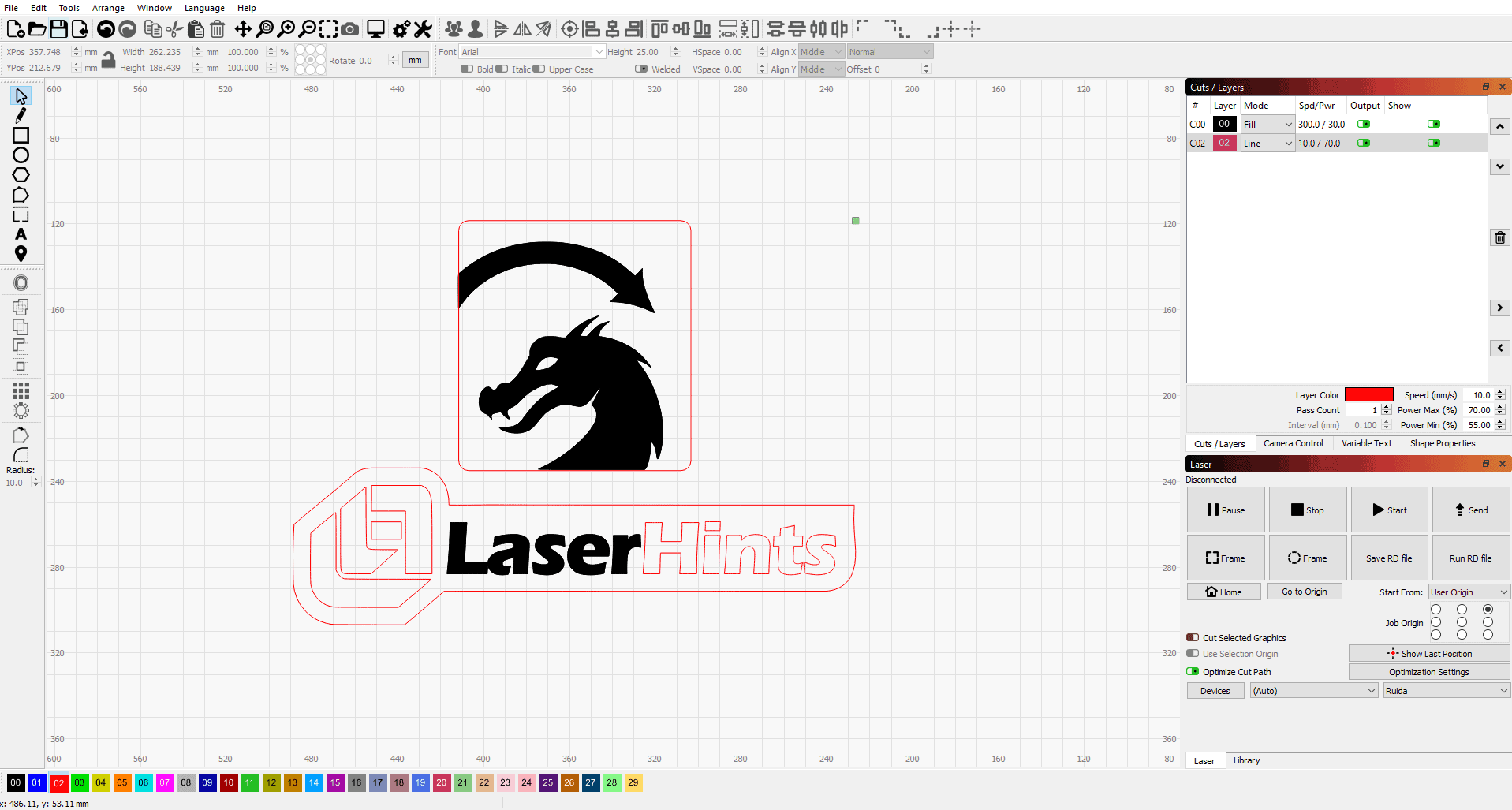
Task: Switch to the Camera Control tab
Action: 1294,442
